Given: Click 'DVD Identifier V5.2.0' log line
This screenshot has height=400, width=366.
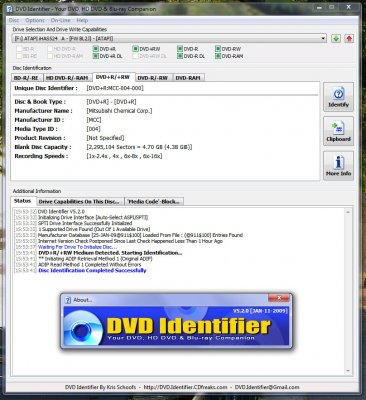Looking at the screenshot, I should pos(61,211).
